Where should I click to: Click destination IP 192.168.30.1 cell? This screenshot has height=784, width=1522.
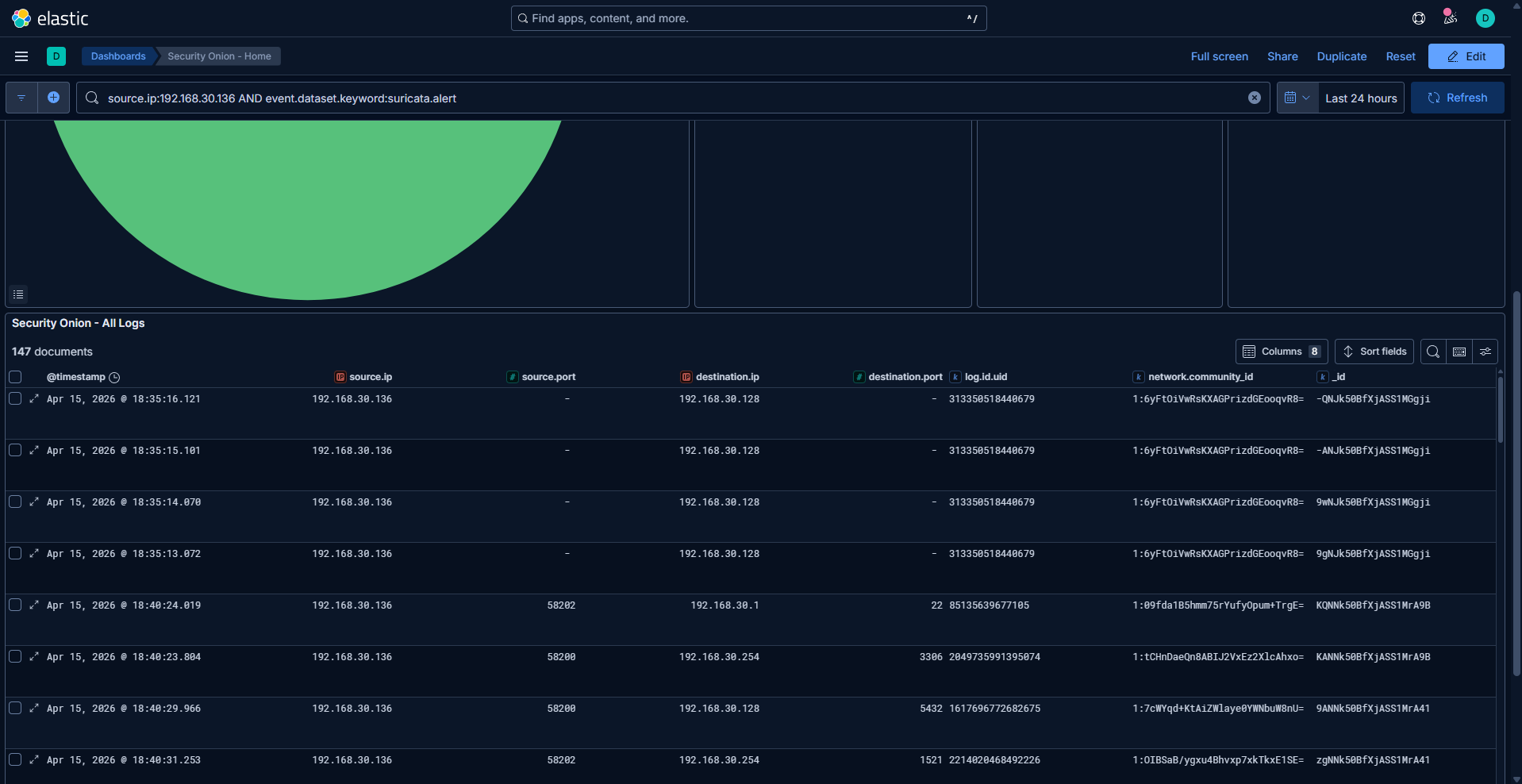724,605
